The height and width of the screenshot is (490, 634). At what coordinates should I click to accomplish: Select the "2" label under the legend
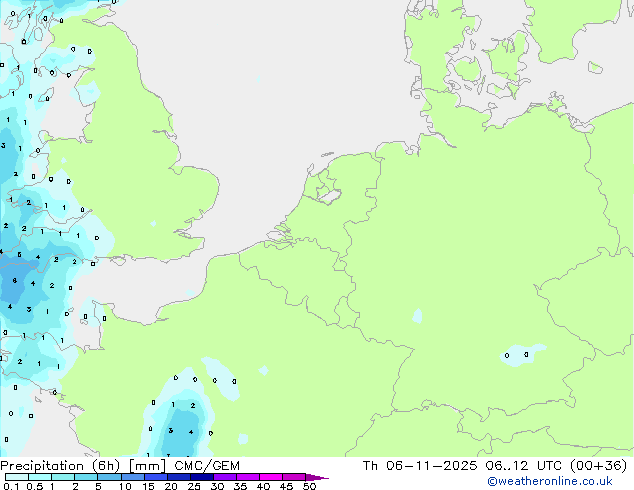75,486
